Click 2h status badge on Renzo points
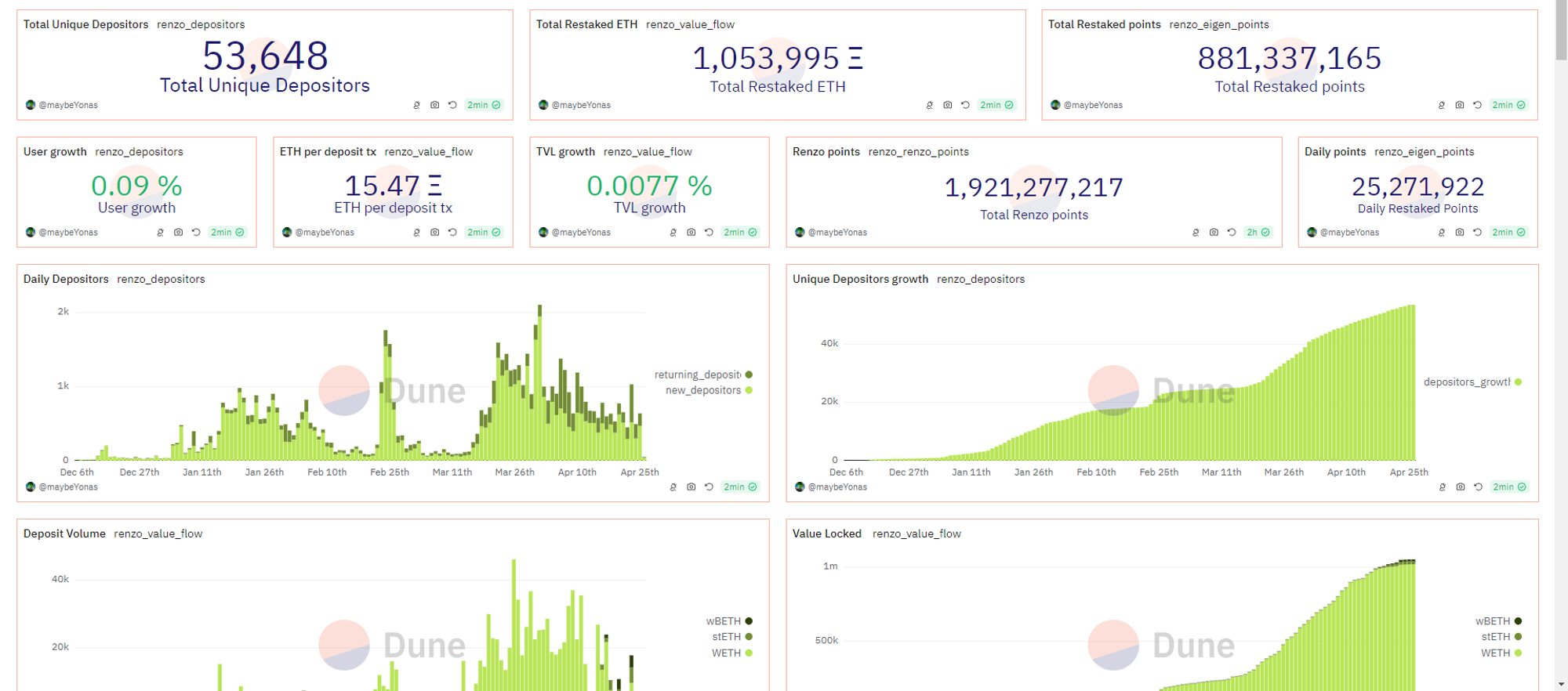 tap(1258, 233)
